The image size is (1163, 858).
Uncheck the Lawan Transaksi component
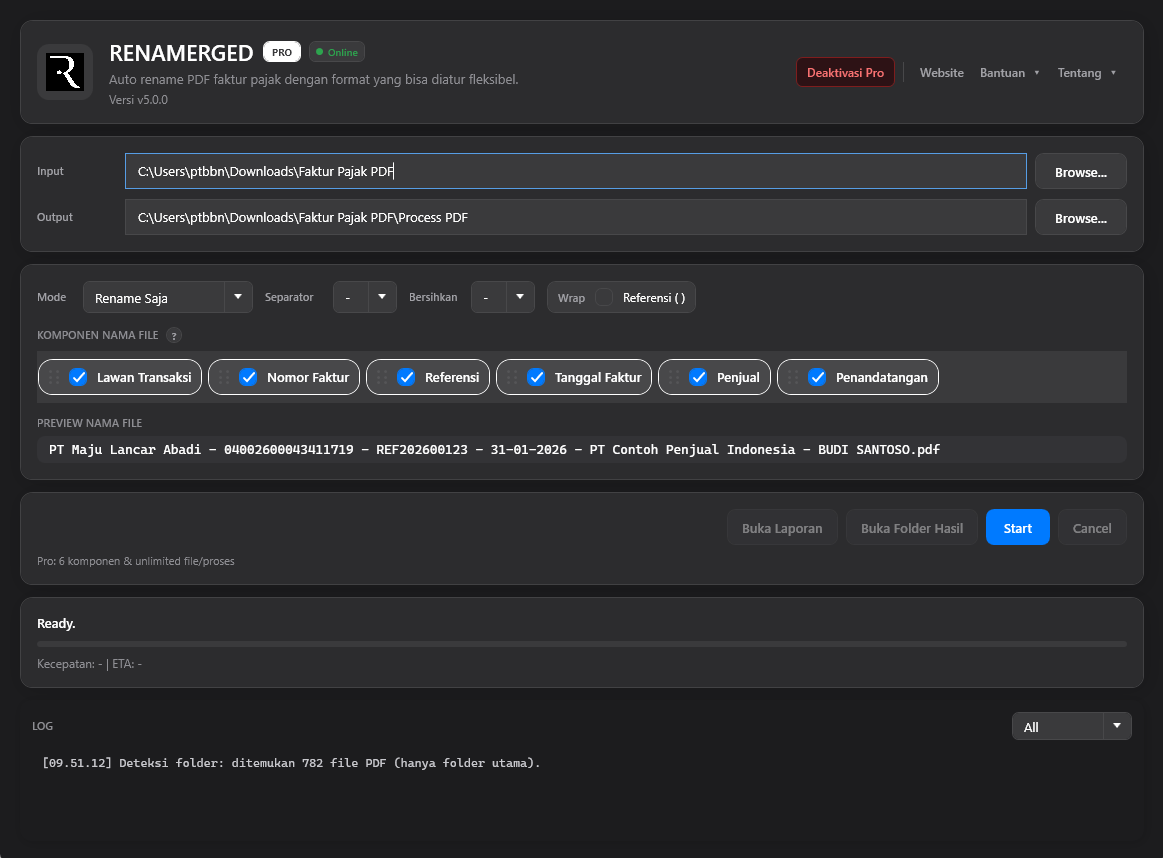(79, 377)
